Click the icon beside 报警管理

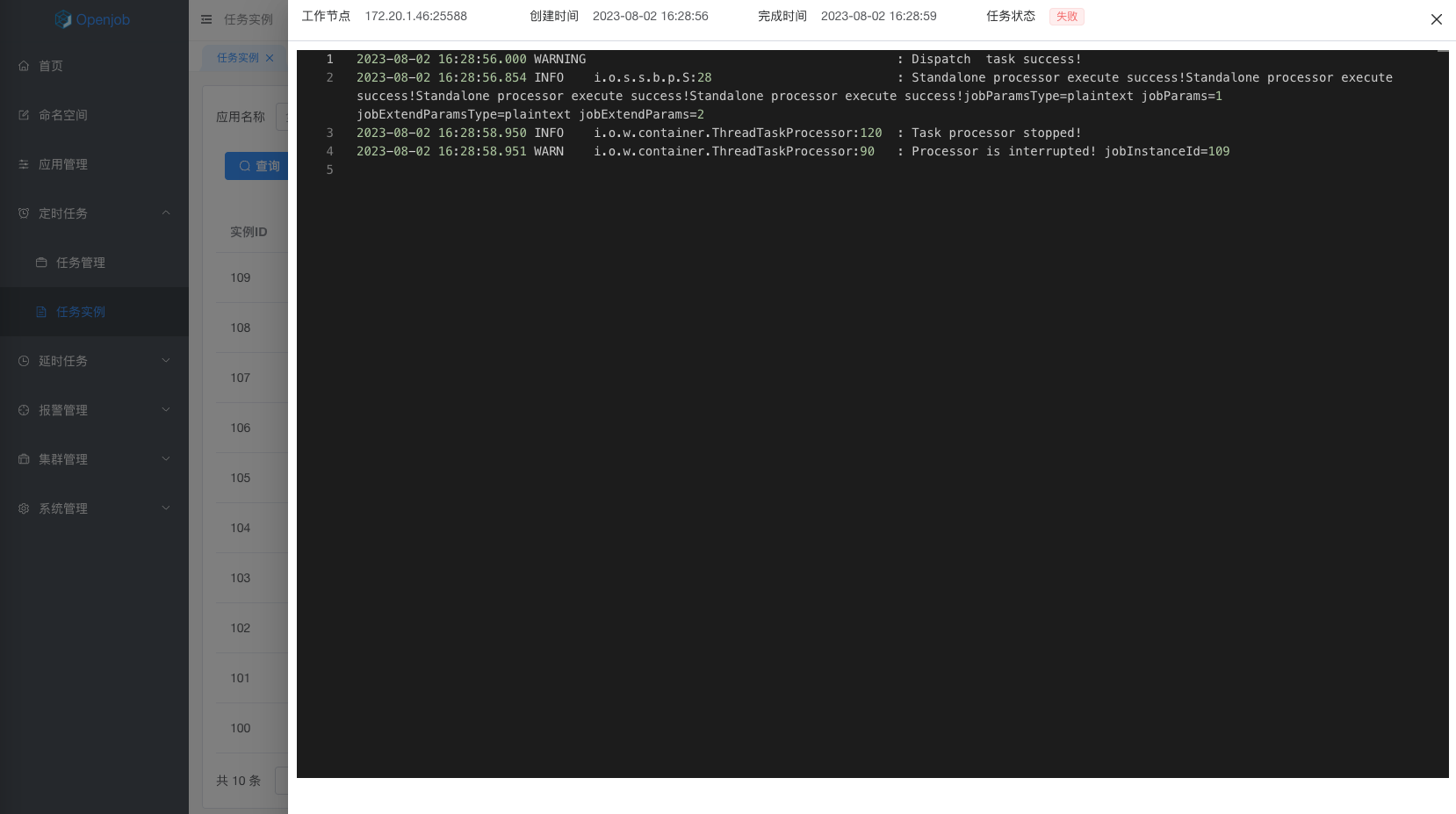coord(24,410)
